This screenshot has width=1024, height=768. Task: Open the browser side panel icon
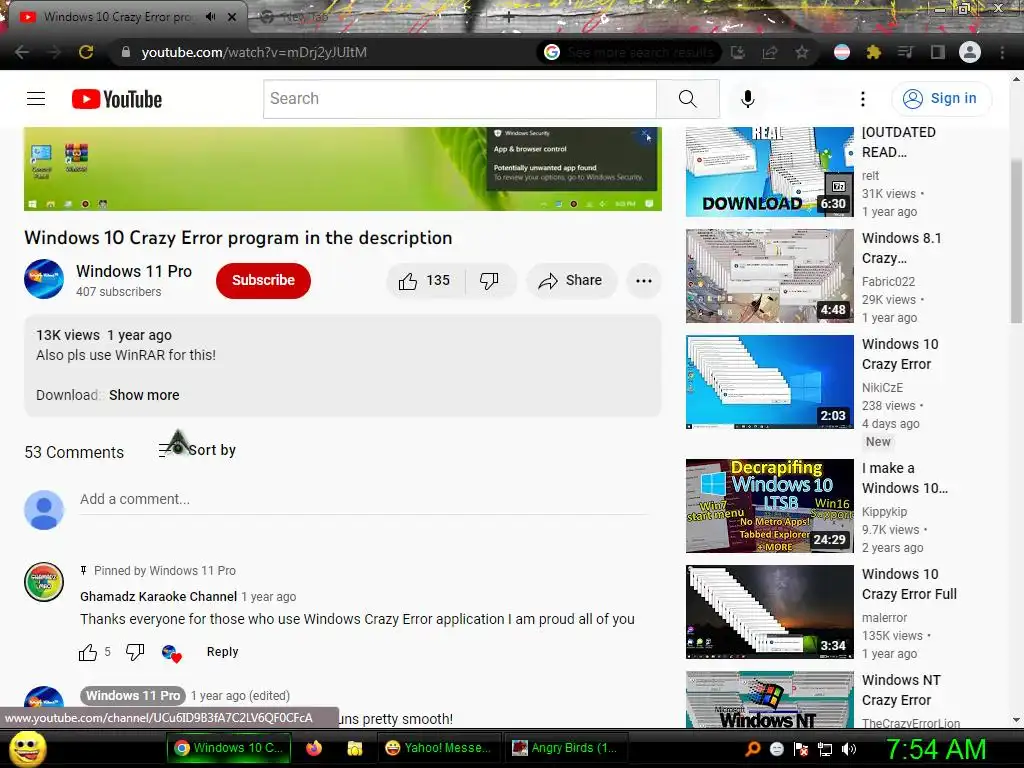point(938,52)
